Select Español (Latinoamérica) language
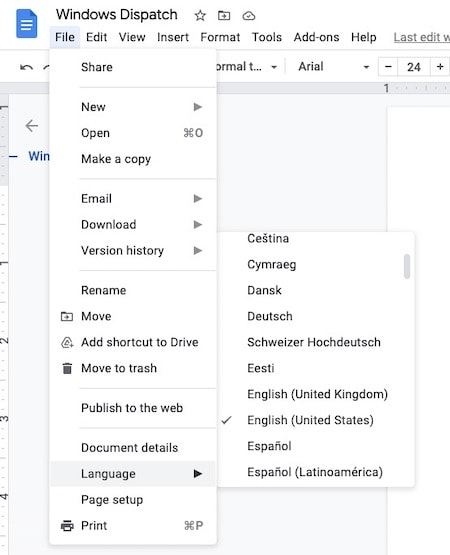 coord(315,472)
